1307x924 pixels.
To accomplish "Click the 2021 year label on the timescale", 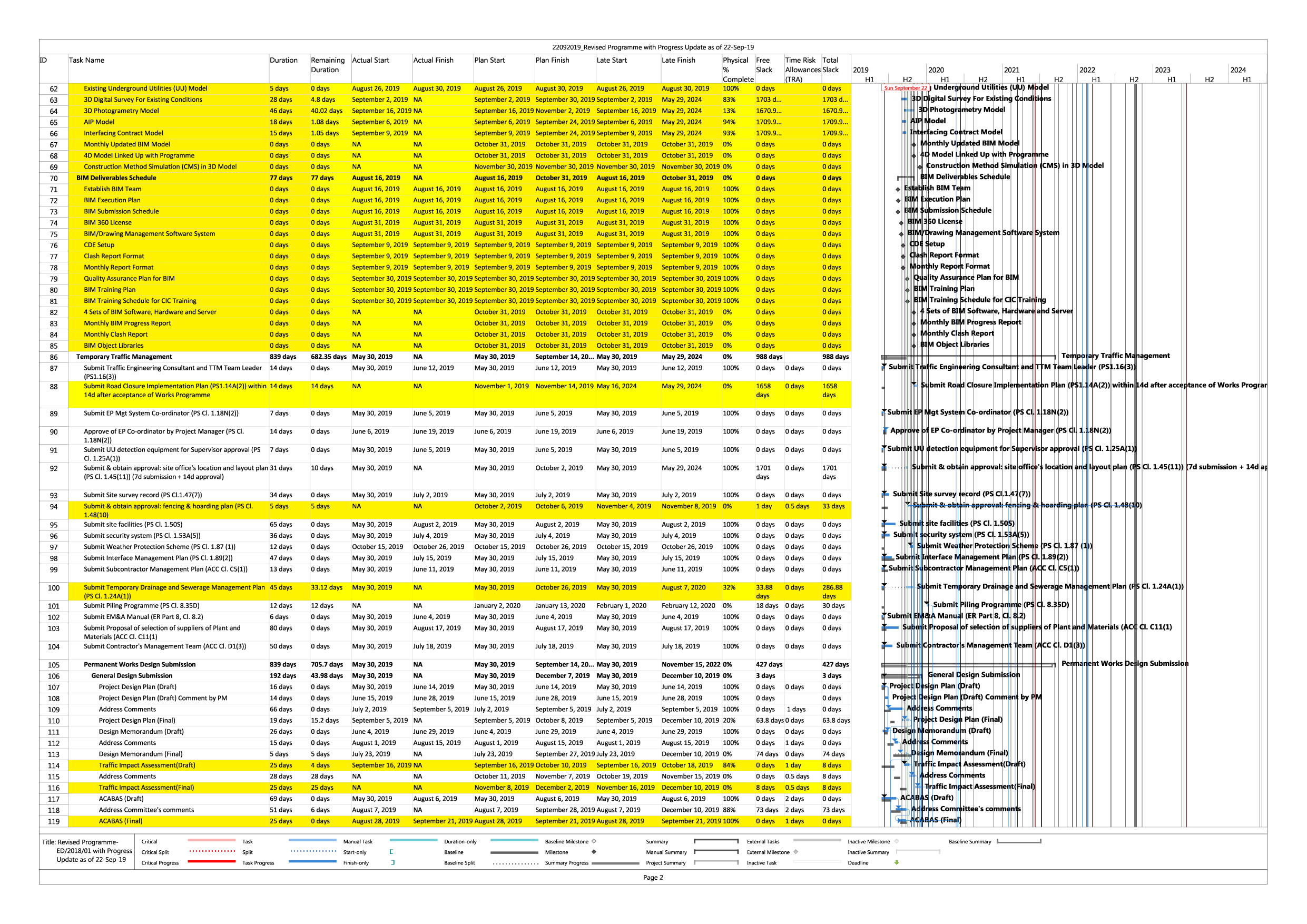I will [1011, 70].
